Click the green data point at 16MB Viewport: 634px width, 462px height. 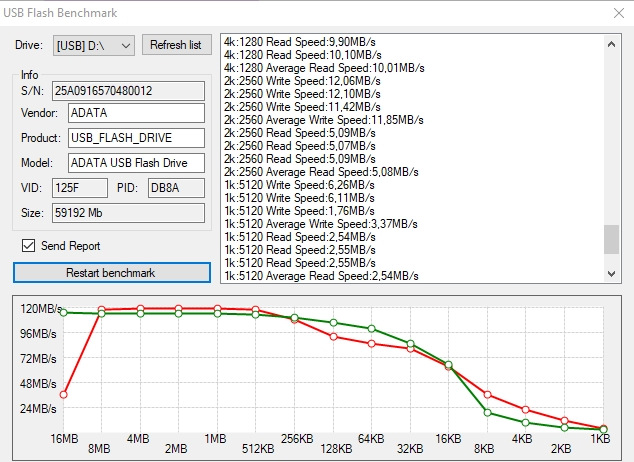(63, 312)
